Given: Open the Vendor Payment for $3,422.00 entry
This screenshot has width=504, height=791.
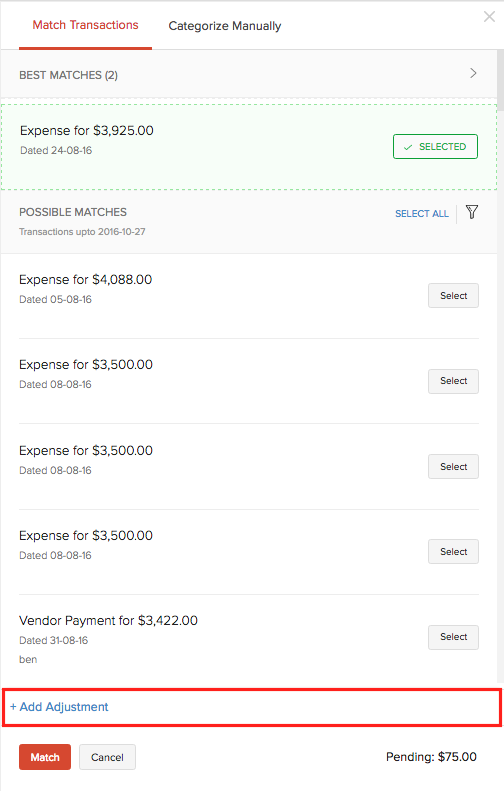Looking at the screenshot, I should coord(108,620).
